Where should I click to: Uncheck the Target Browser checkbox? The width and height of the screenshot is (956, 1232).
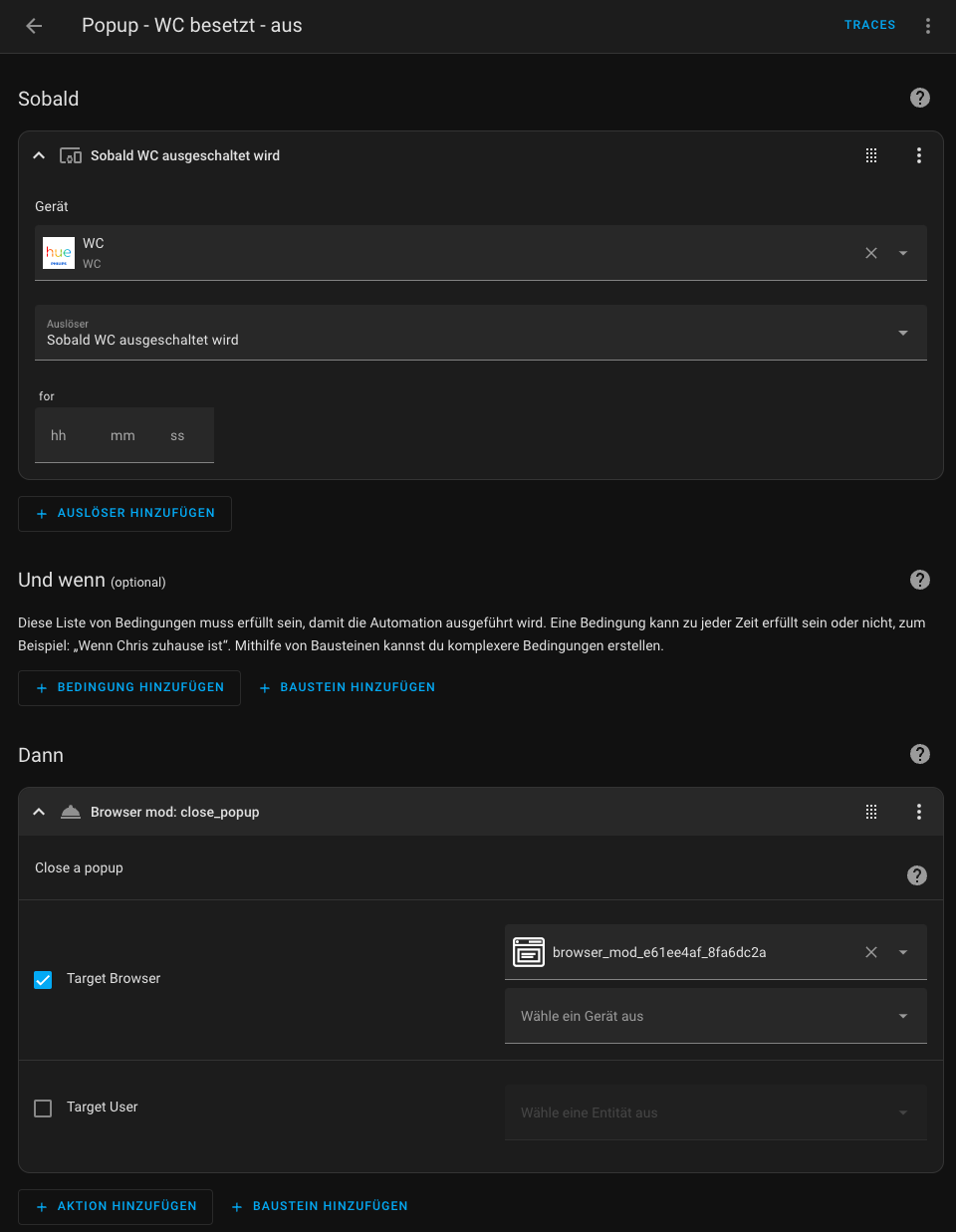click(x=43, y=980)
